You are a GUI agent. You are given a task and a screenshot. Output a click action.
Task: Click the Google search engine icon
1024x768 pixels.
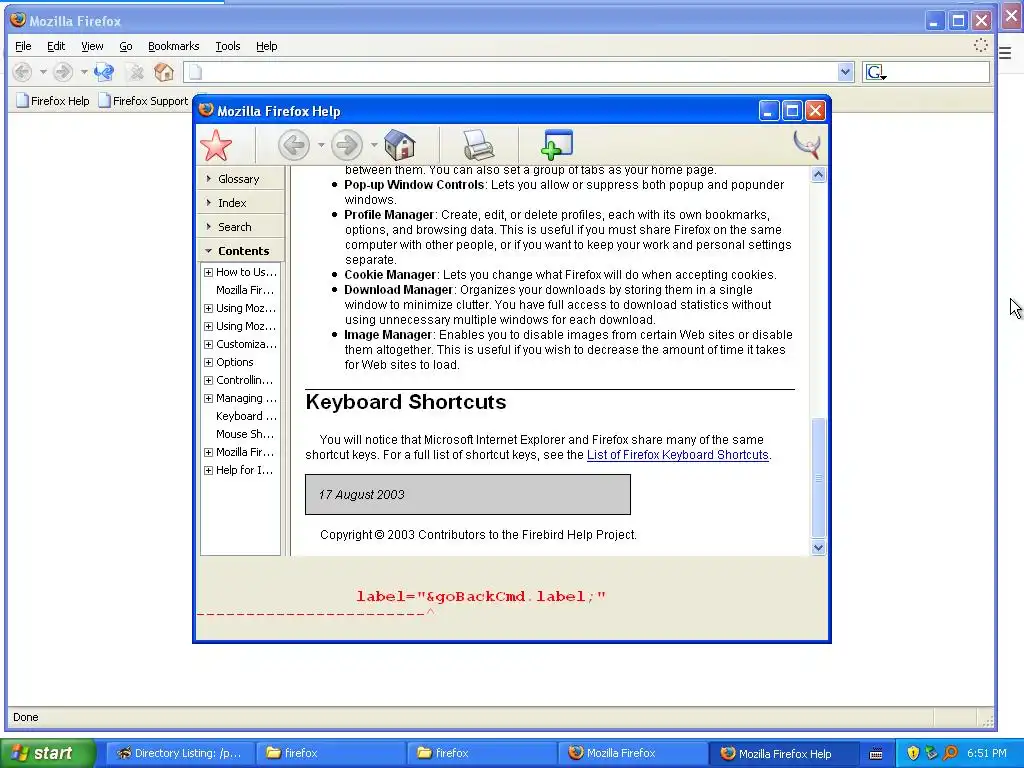(x=876, y=72)
